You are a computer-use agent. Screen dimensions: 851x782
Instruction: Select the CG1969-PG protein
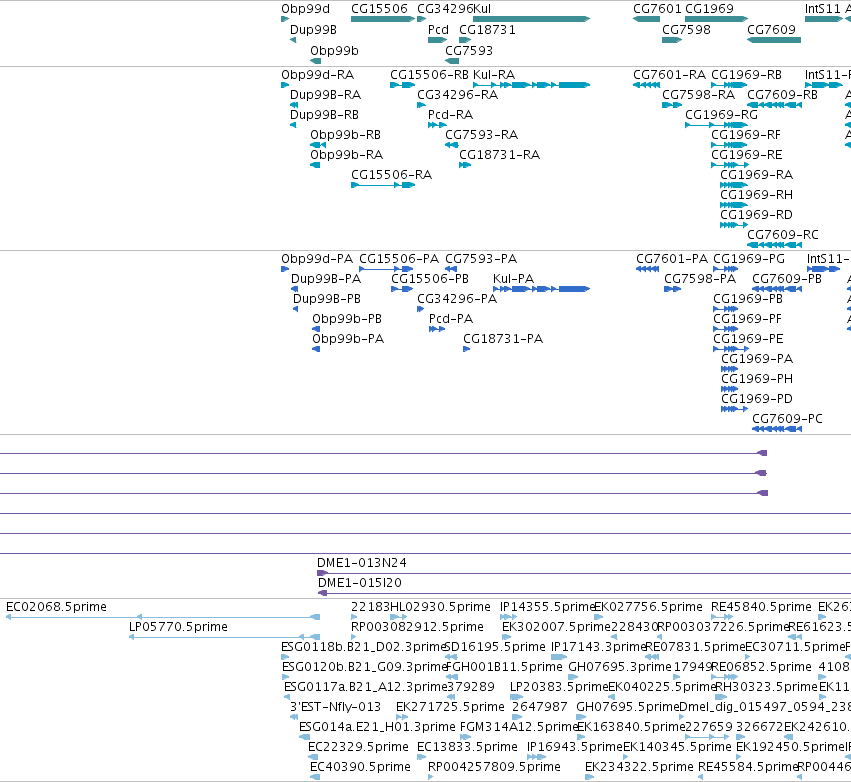click(x=726, y=269)
